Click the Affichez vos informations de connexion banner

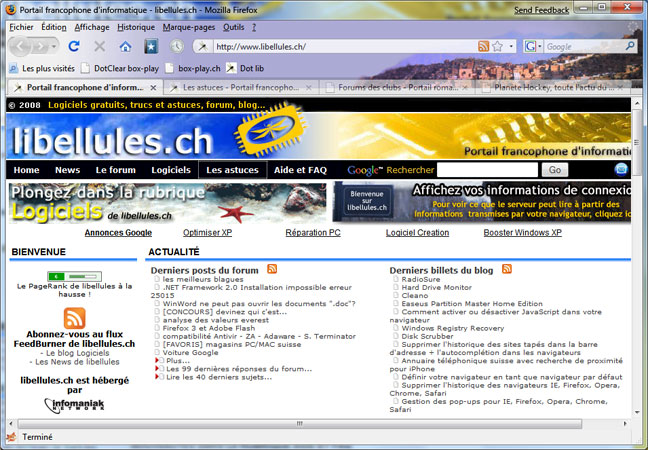tap(482, 202)
